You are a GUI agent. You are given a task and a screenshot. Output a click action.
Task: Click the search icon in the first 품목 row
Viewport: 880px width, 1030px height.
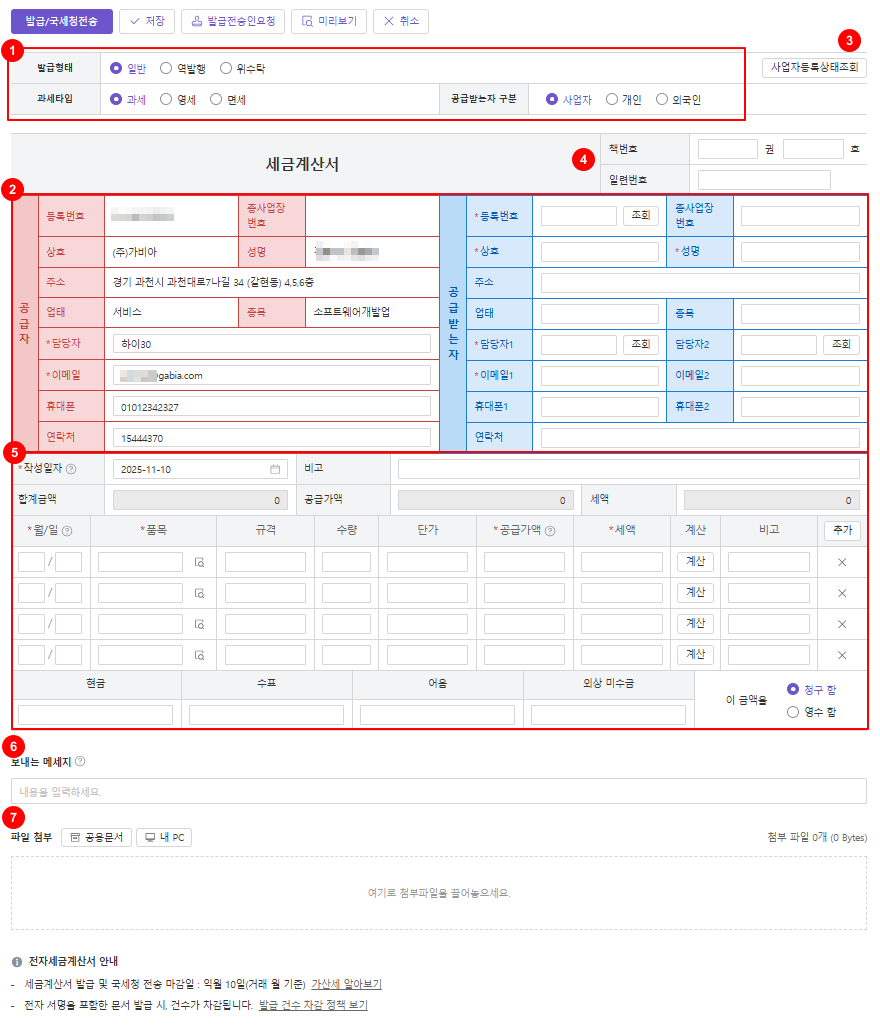coord(200,563)
